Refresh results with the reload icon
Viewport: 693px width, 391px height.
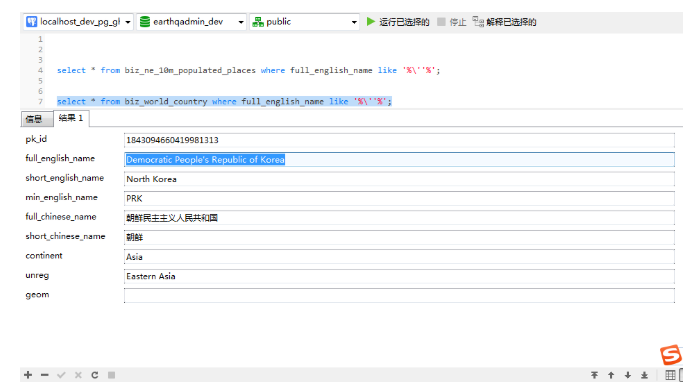click(95, 375)
